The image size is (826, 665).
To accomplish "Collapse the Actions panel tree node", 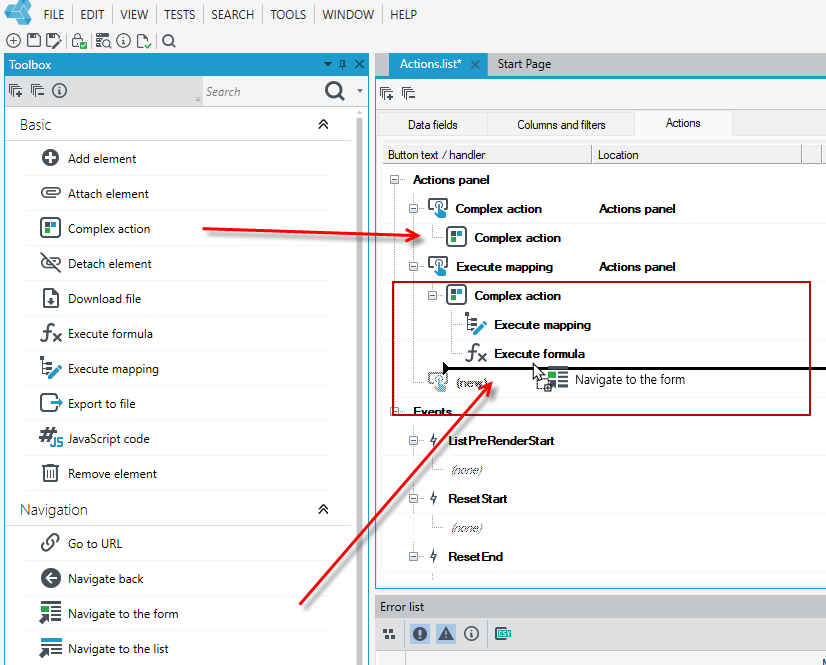I will coord(394,180).
